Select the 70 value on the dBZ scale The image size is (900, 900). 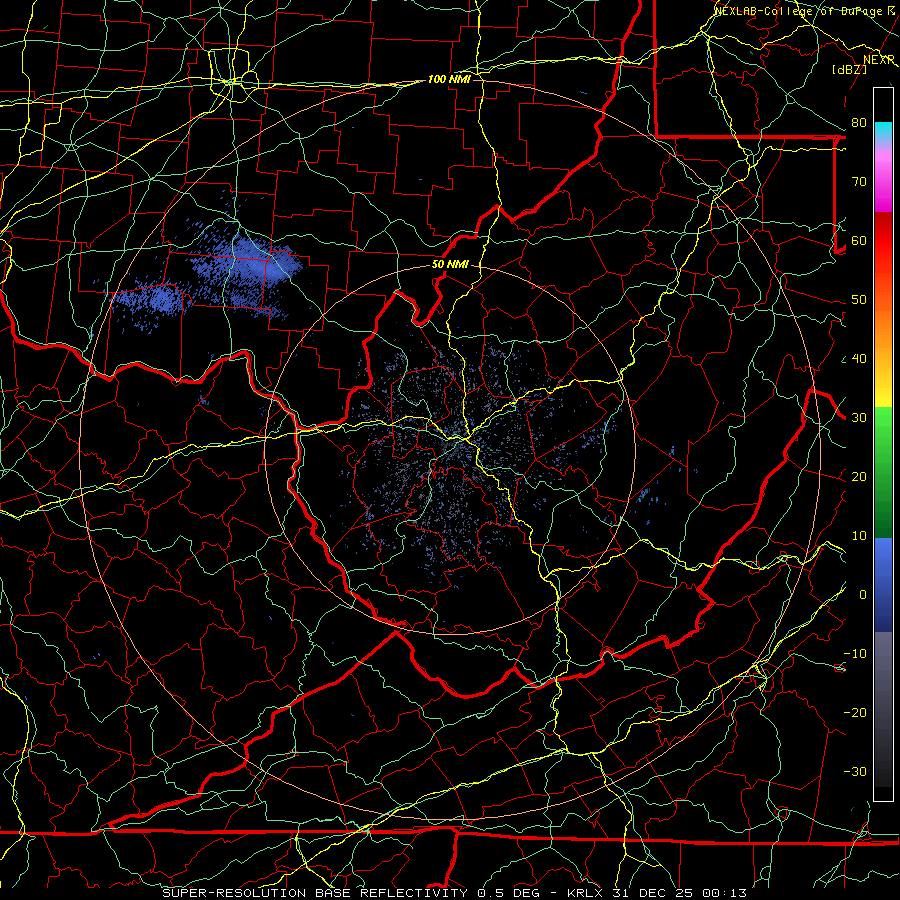[x=859, y=182]
